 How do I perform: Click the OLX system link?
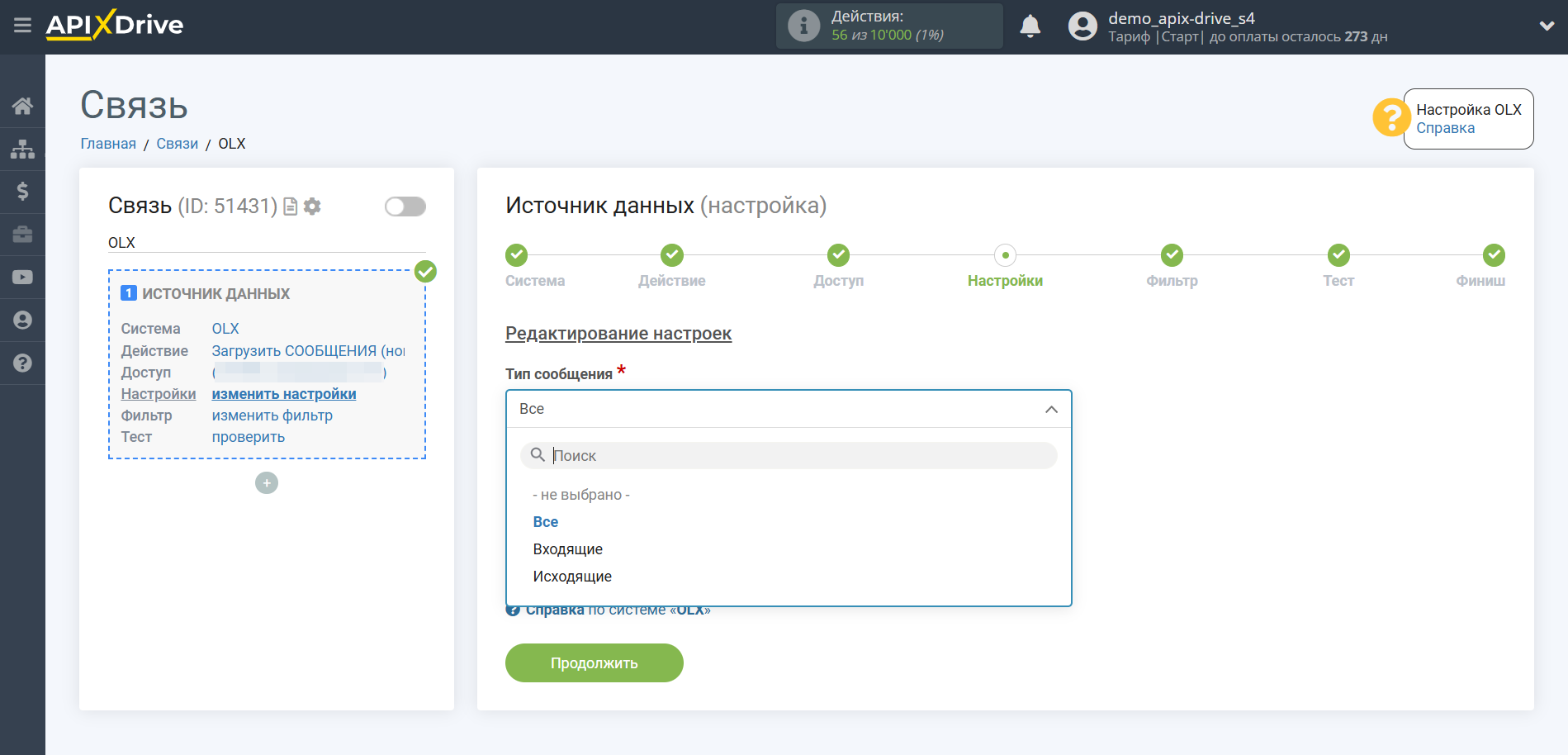click(x=225, y=329)
